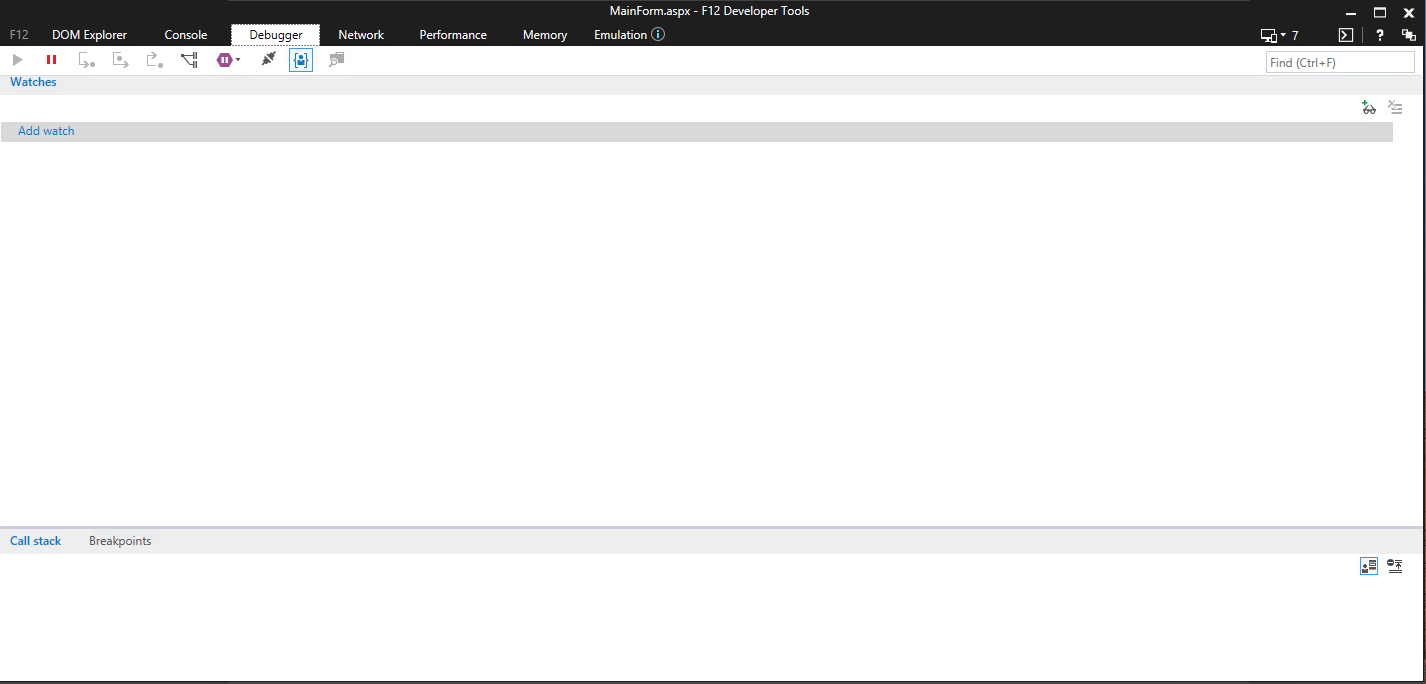Image resolution: width=1426 pixels, height=684 pixels.
Task: Click the Continue play button in debugger toolbar
Action: coord(17,60)
